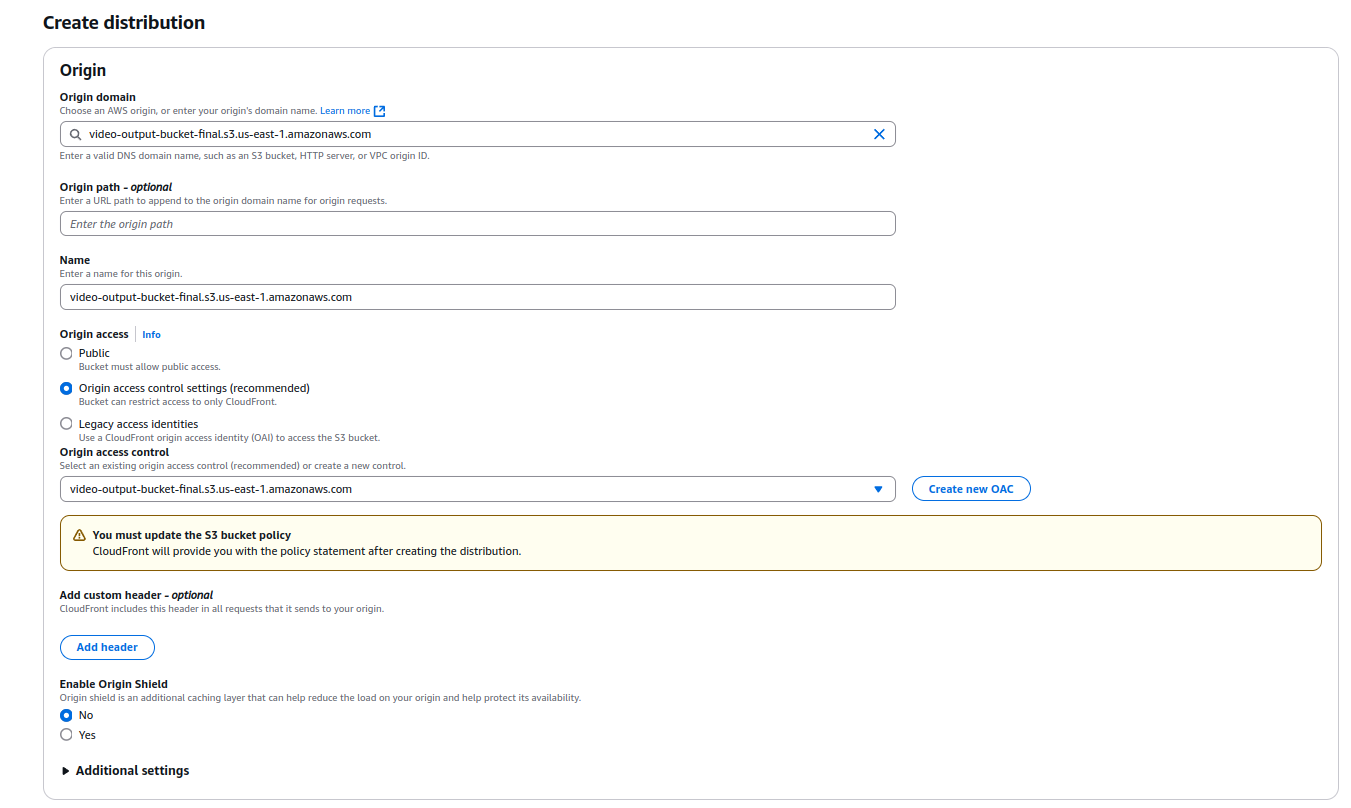Screen dimensions: 1351x808
Task: Click the origin Name input field
Action: point(477,297)
